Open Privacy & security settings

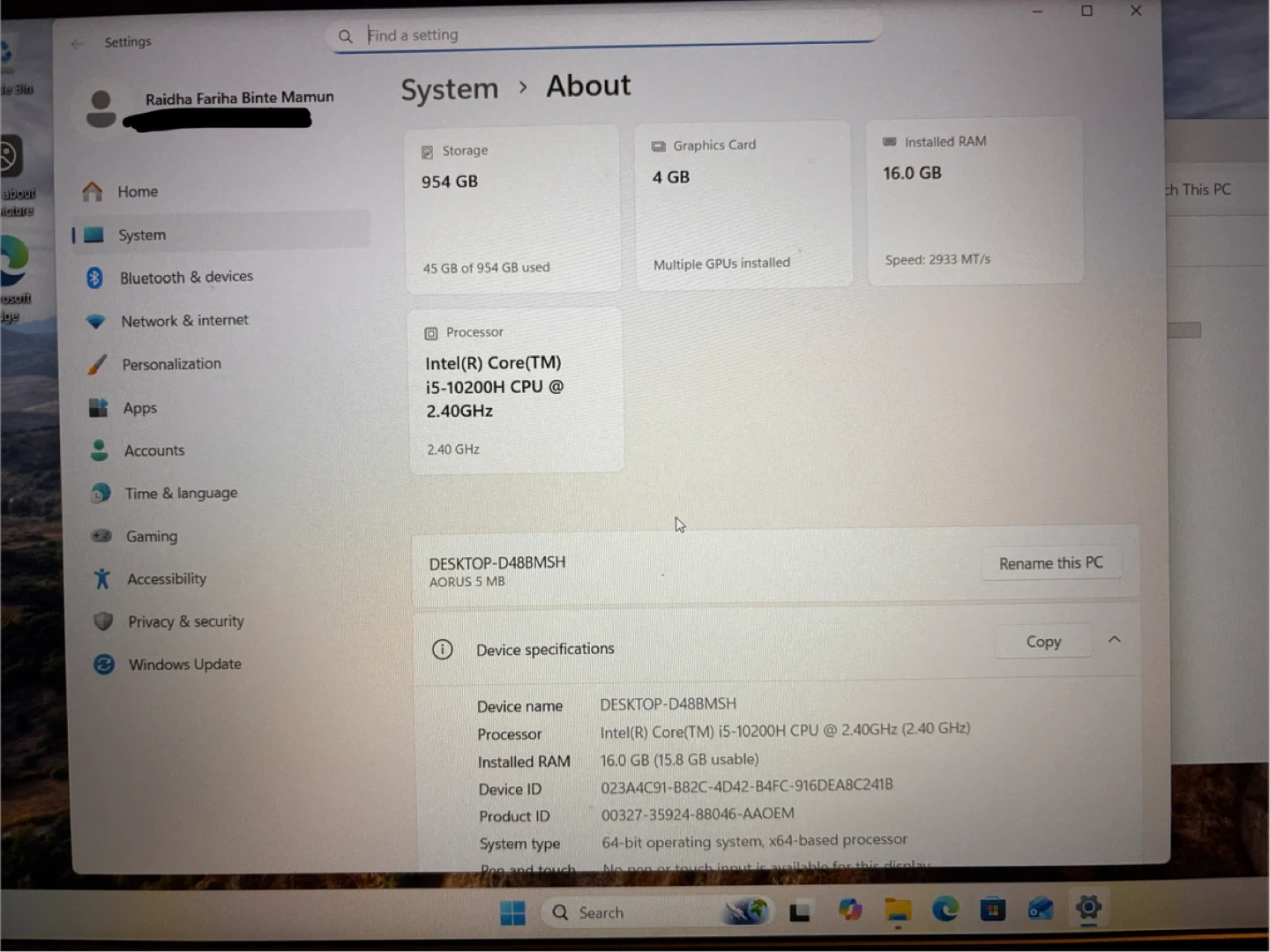coord(185,621)
